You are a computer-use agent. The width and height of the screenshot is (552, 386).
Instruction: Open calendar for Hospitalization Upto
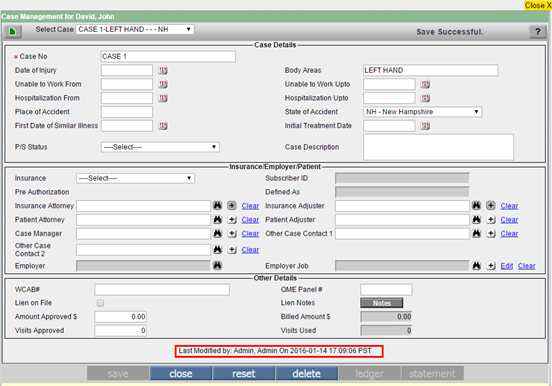coord(425,98)
